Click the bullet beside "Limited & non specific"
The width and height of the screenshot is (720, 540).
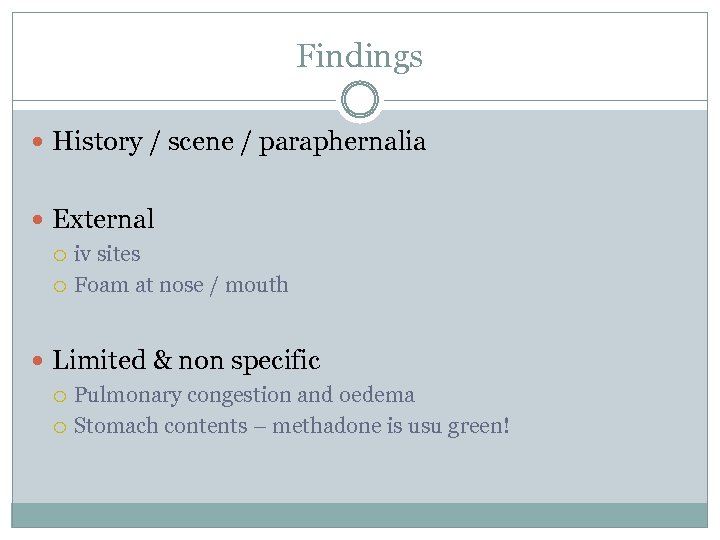point(38,360)
